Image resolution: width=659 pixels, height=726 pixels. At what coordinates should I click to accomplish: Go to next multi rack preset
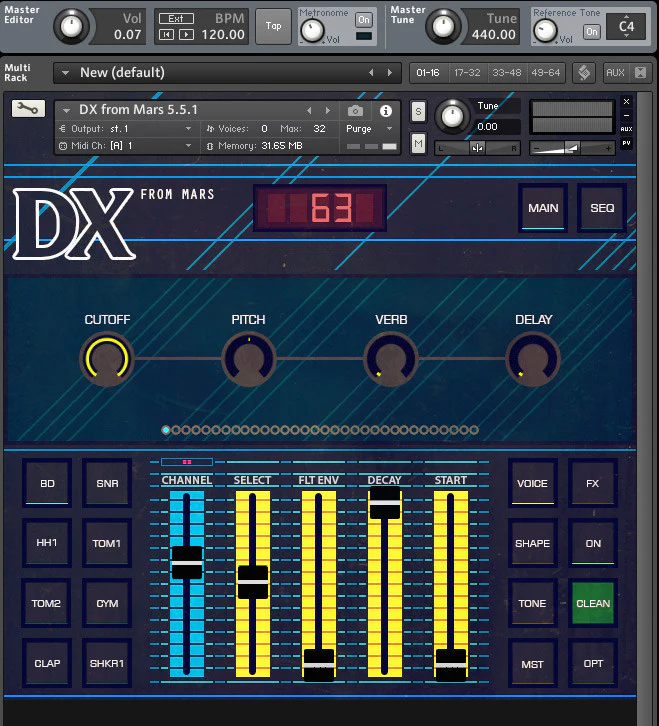coord(390,73)
